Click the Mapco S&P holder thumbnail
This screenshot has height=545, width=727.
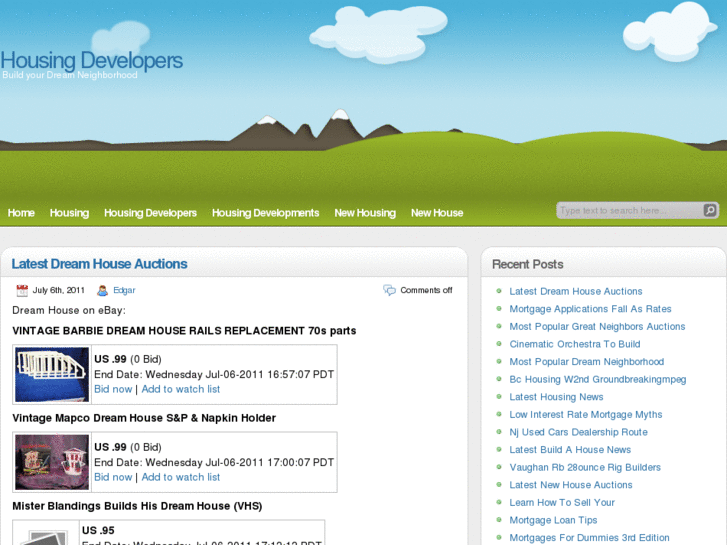point(51,462)
